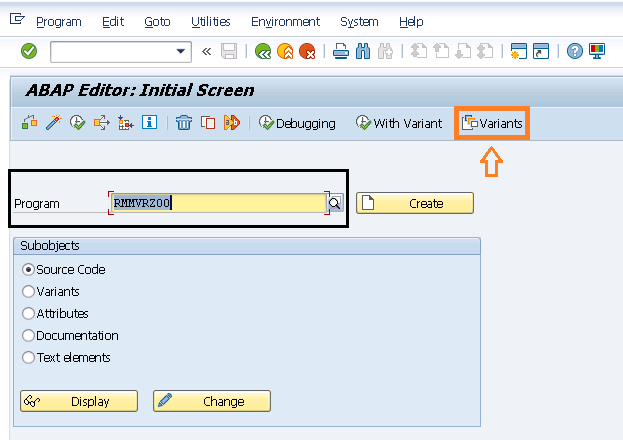Image resolution: width=623 pixels, height=440 pixels.
Task: Open the Goto menu
Action: point(157,21)
